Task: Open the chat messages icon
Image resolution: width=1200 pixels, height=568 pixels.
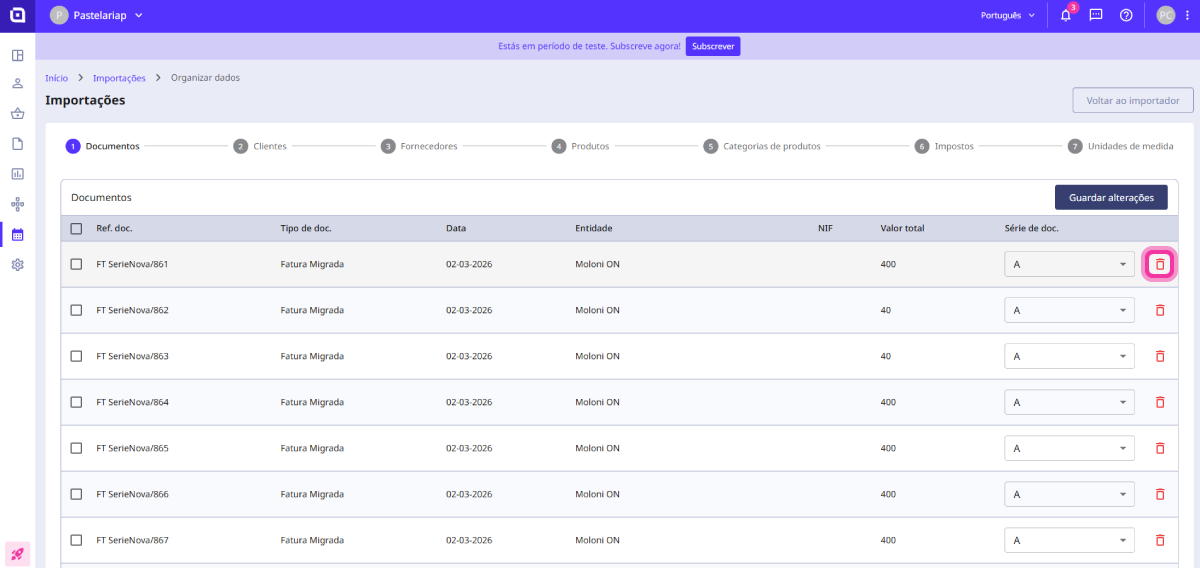Action: (x=1096, y=16)
